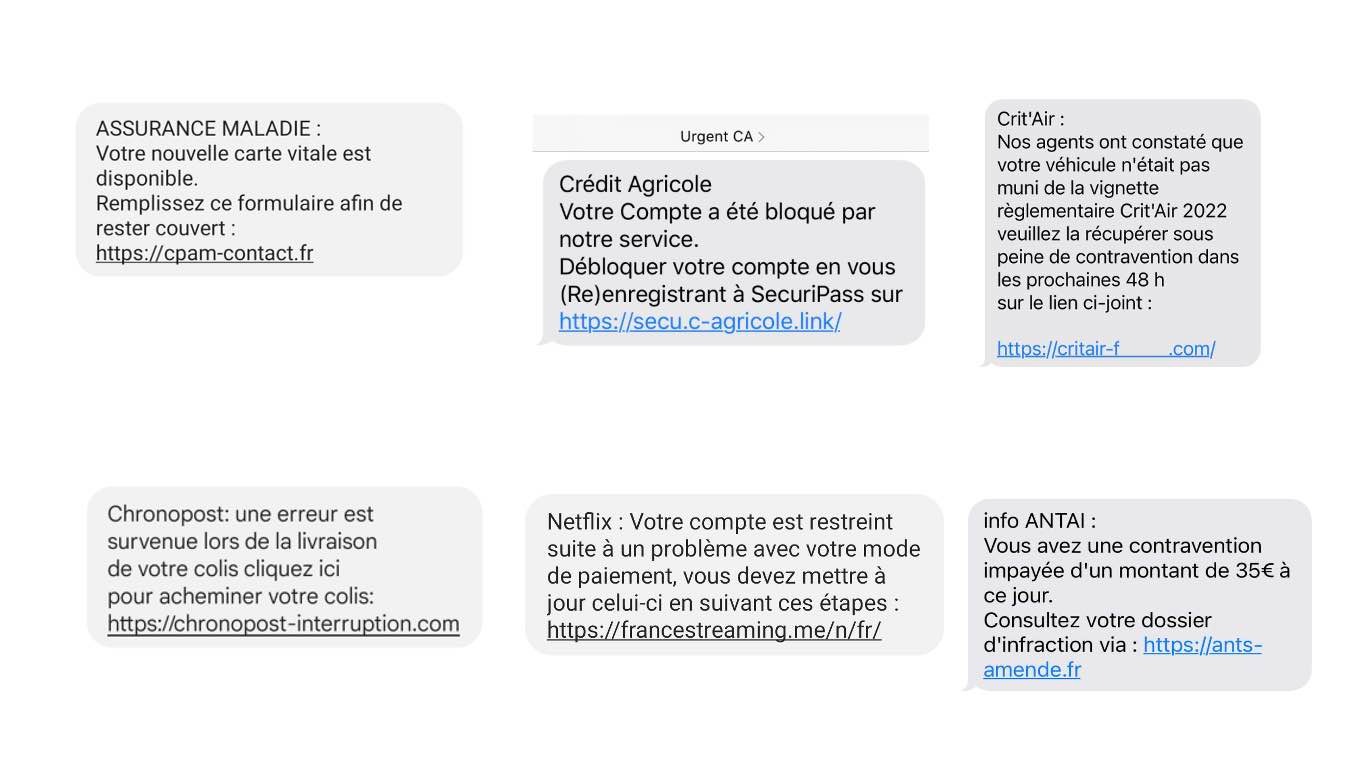Click the info ANTAI sender title
Screen dimensions: 1372x760
pyautogui.click(x=1039, y=521)
